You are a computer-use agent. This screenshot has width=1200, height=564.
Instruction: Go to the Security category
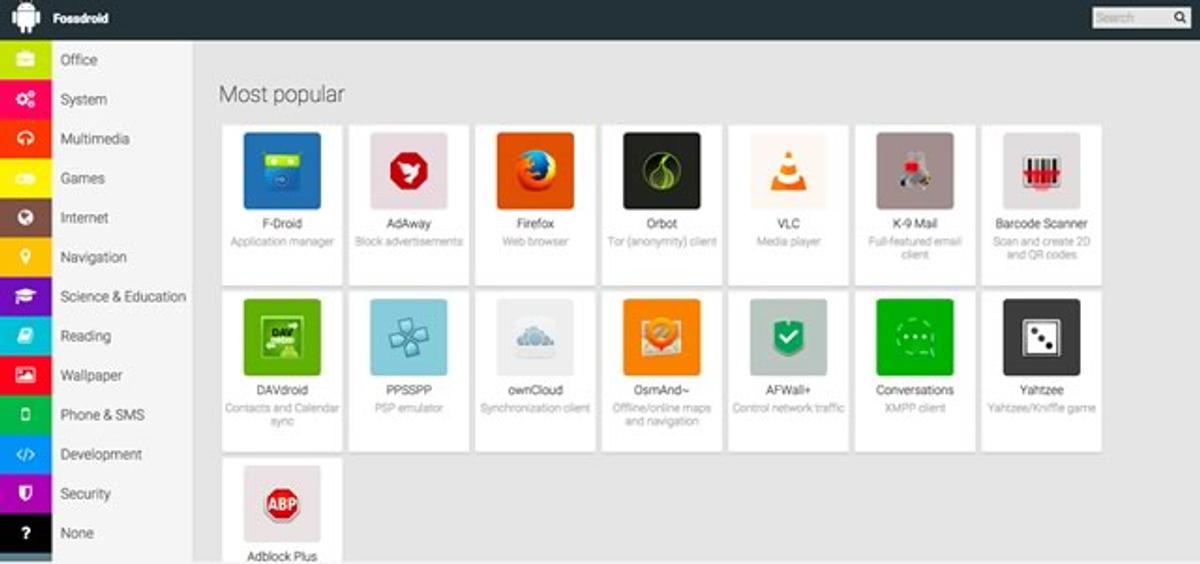coord(85,493)
